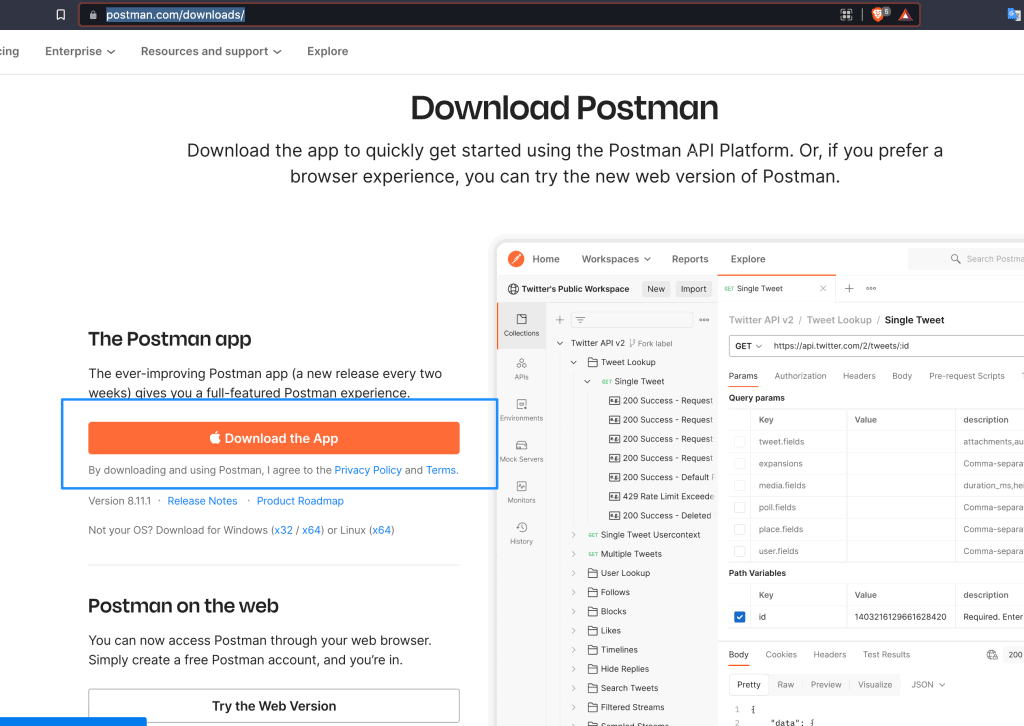Image resolution: width=1024 pixels, height=726 pixels.
Task: Click the globe icon near response status
Action: coord(992,655)
